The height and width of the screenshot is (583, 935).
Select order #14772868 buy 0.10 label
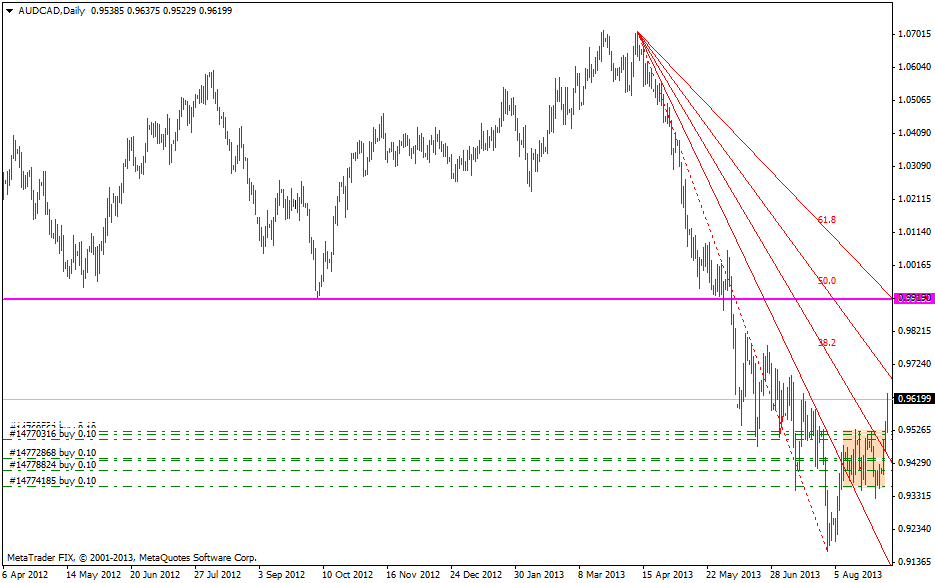(x=53, y=453)
